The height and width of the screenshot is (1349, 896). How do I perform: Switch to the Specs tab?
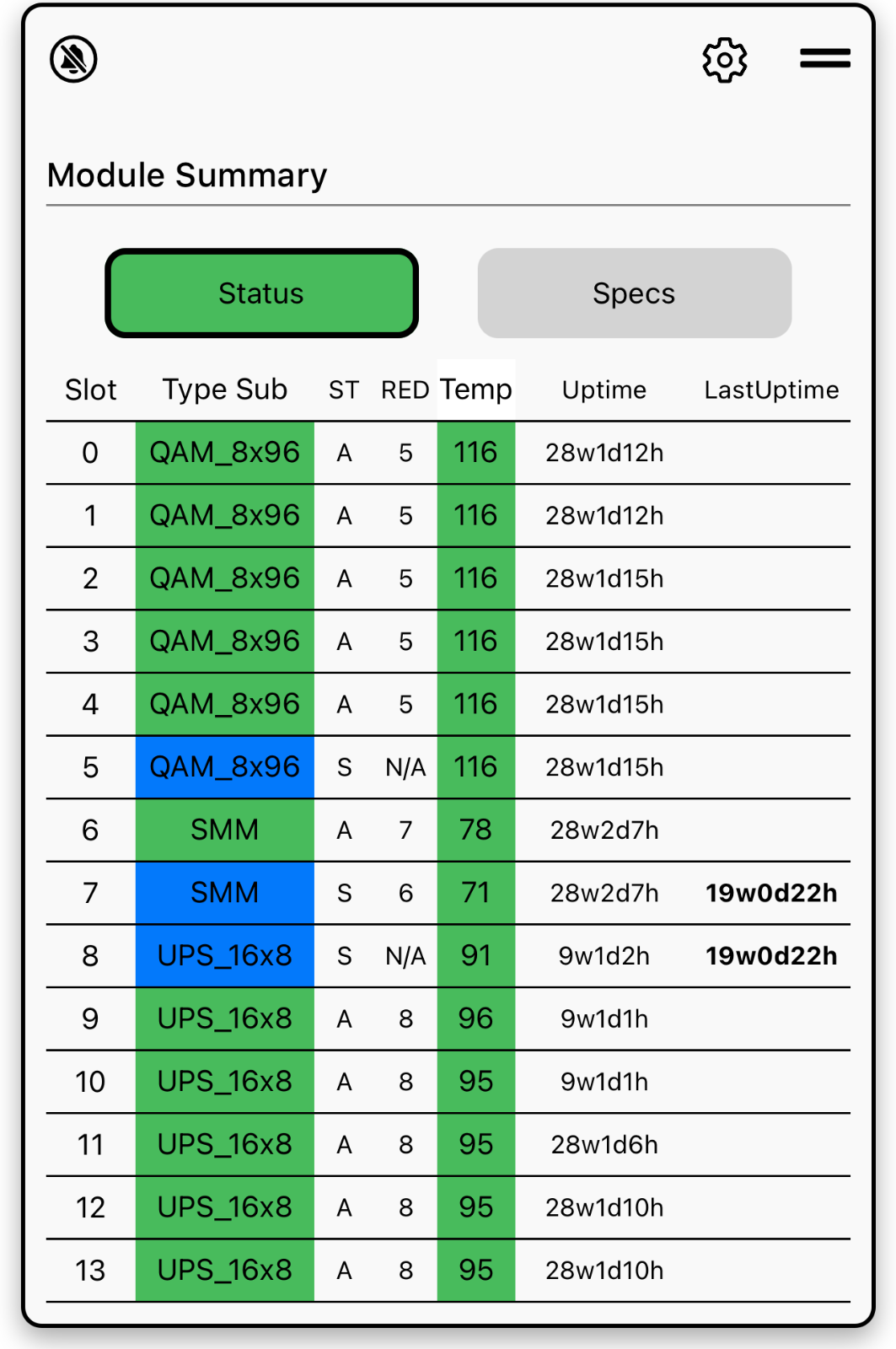(634, 293)
